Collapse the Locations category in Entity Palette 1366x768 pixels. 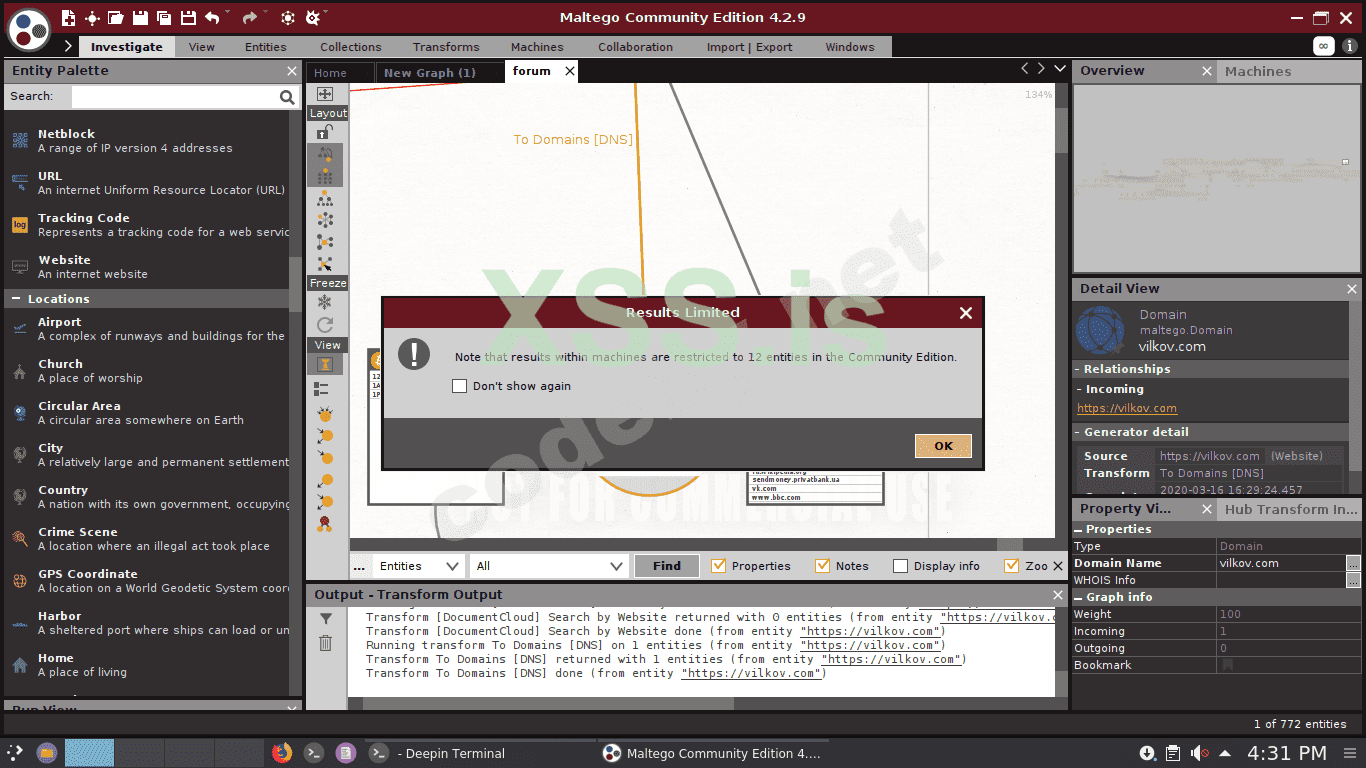[x=16, y=299]
